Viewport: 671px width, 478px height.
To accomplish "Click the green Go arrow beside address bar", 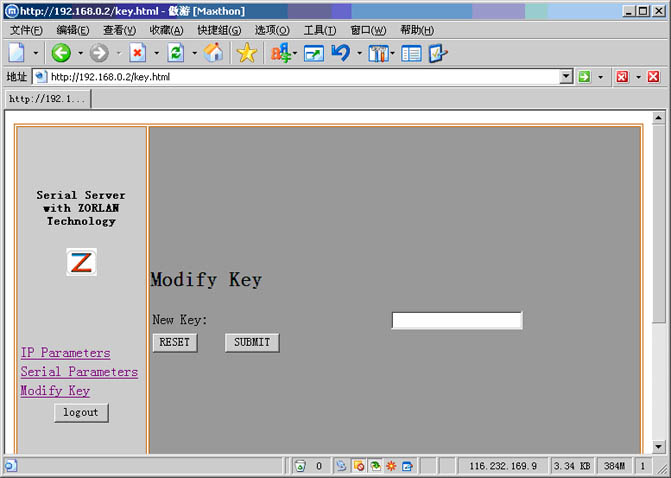I will [x=583, y=76].
